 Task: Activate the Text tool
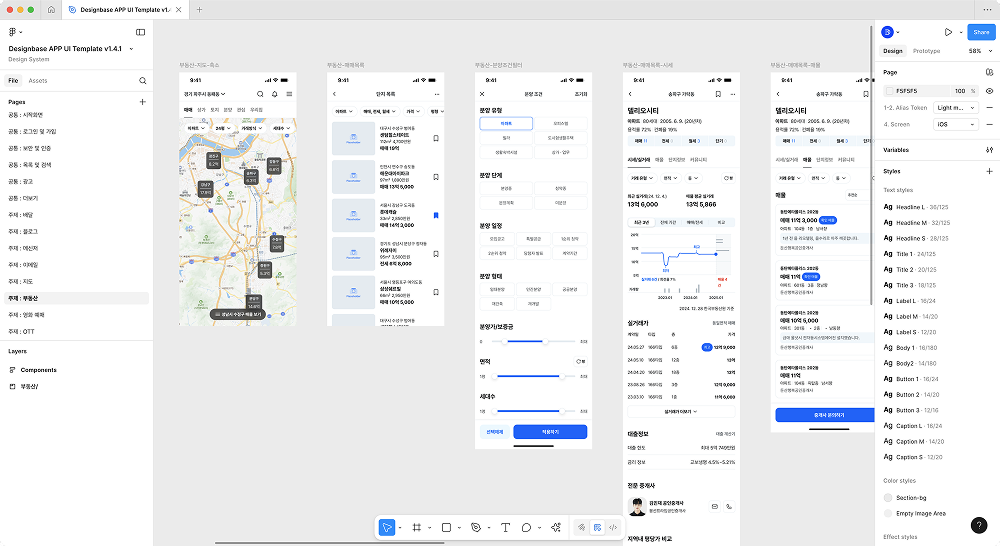point(505,527)
